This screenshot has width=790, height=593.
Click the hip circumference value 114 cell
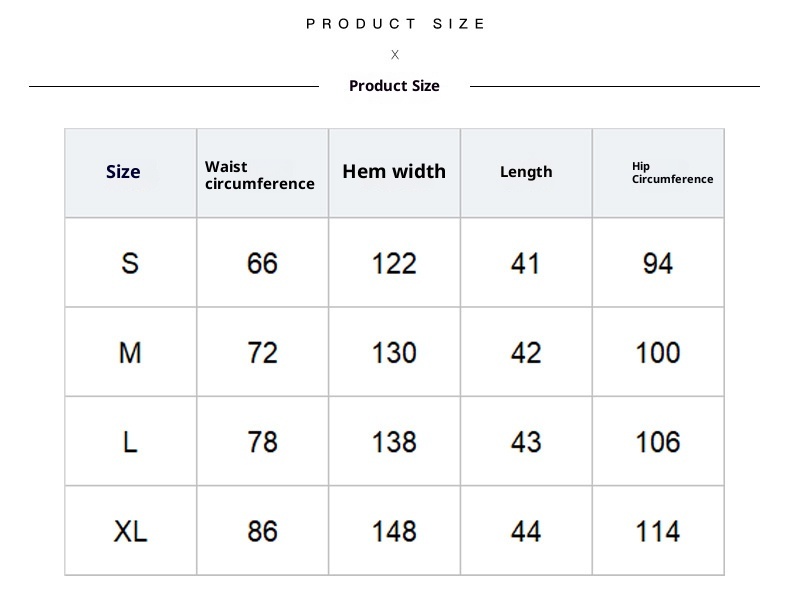click(x=658, y=531)
